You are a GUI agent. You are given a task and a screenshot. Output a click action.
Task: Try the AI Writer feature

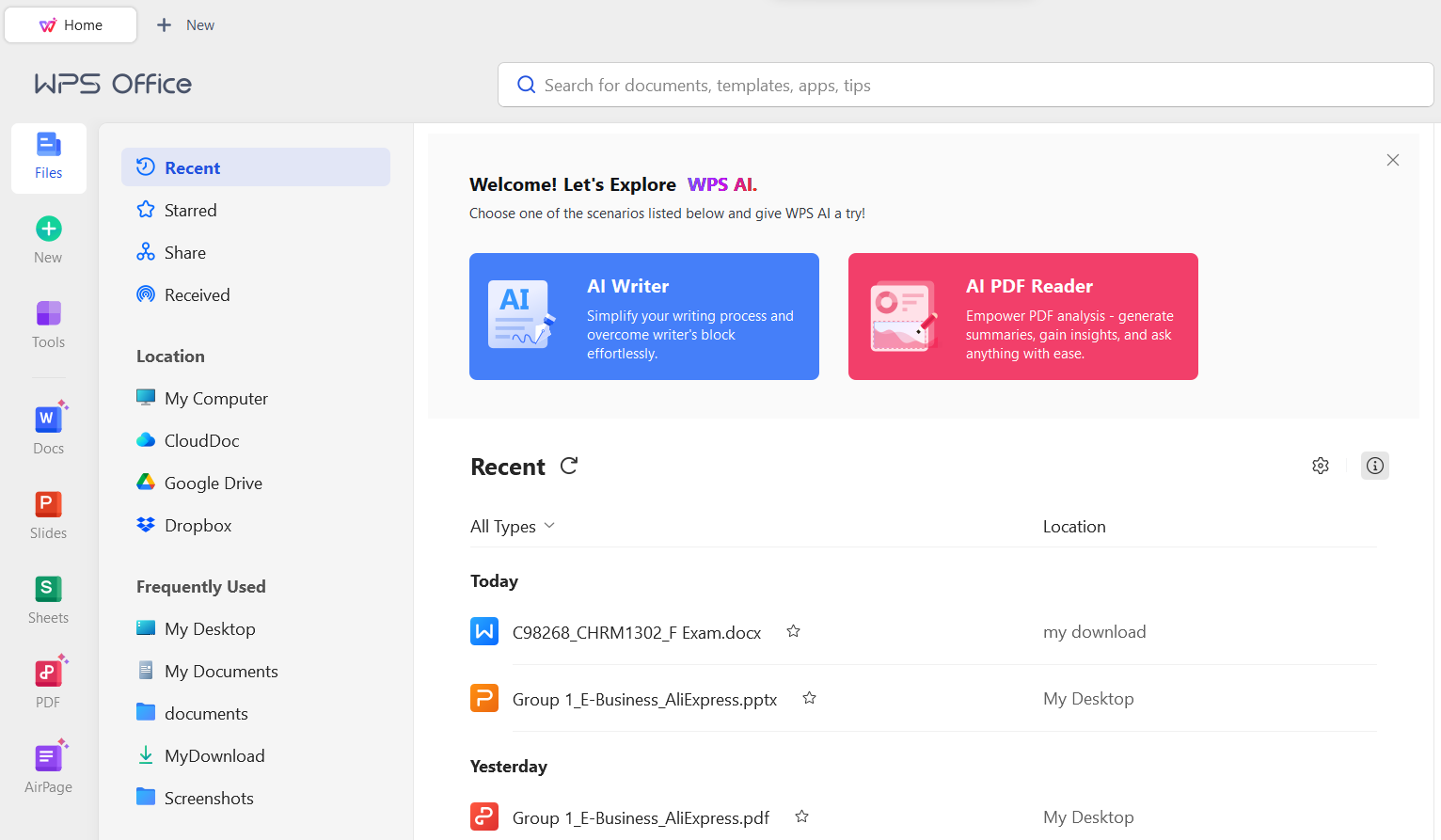644,316
